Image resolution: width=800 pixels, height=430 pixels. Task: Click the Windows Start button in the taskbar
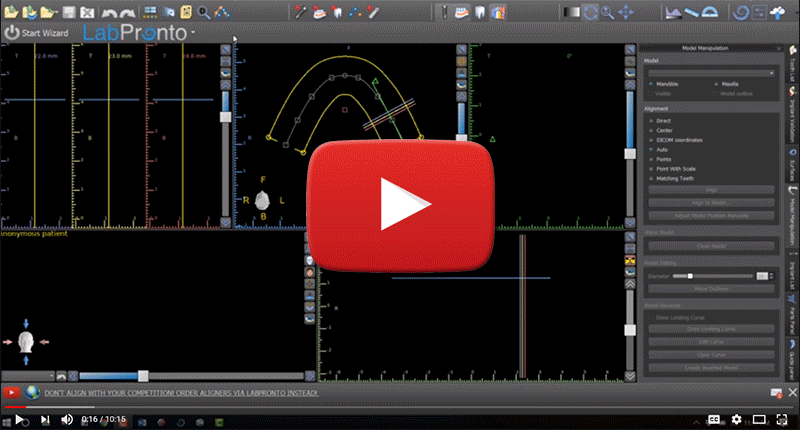coord(6,422)
